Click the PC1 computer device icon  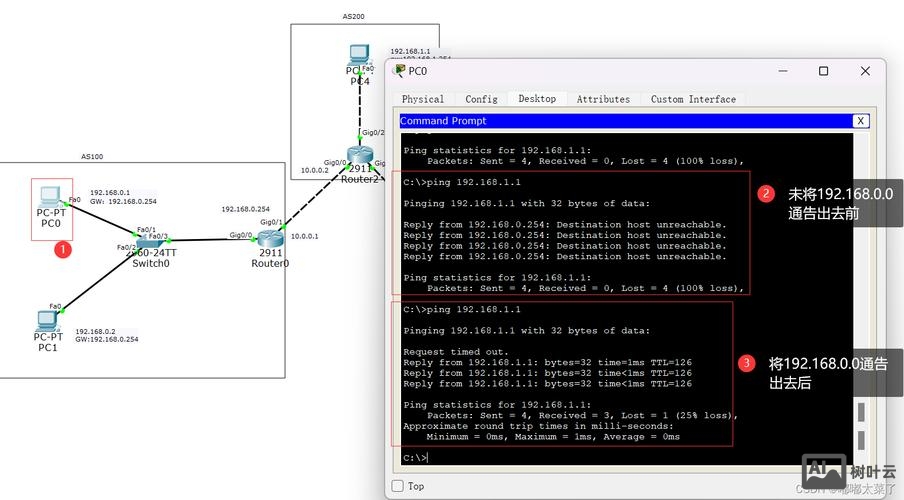tap(46, 320)
